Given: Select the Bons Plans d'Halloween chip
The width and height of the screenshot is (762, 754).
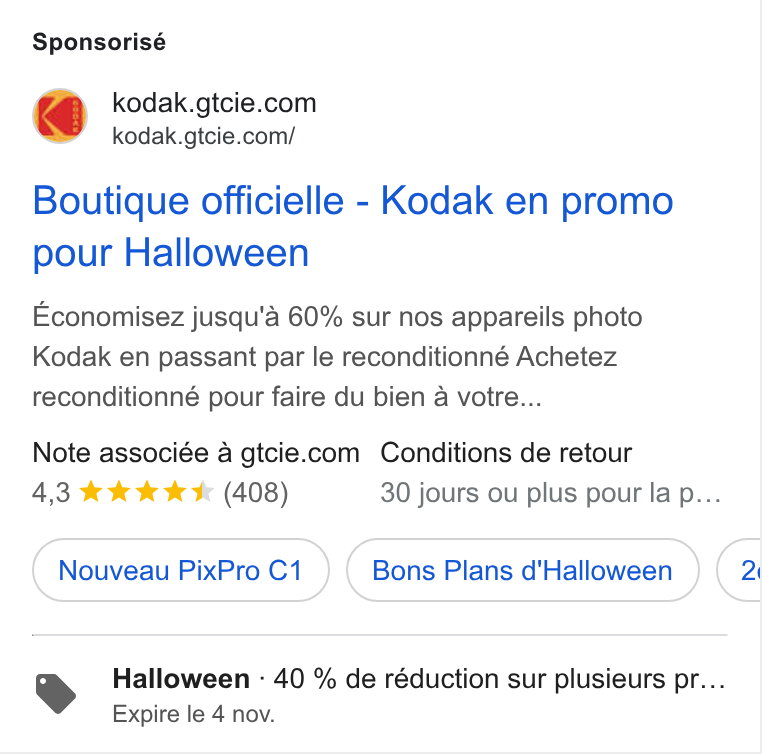Looking at the screenshot, I should (522, 570).
